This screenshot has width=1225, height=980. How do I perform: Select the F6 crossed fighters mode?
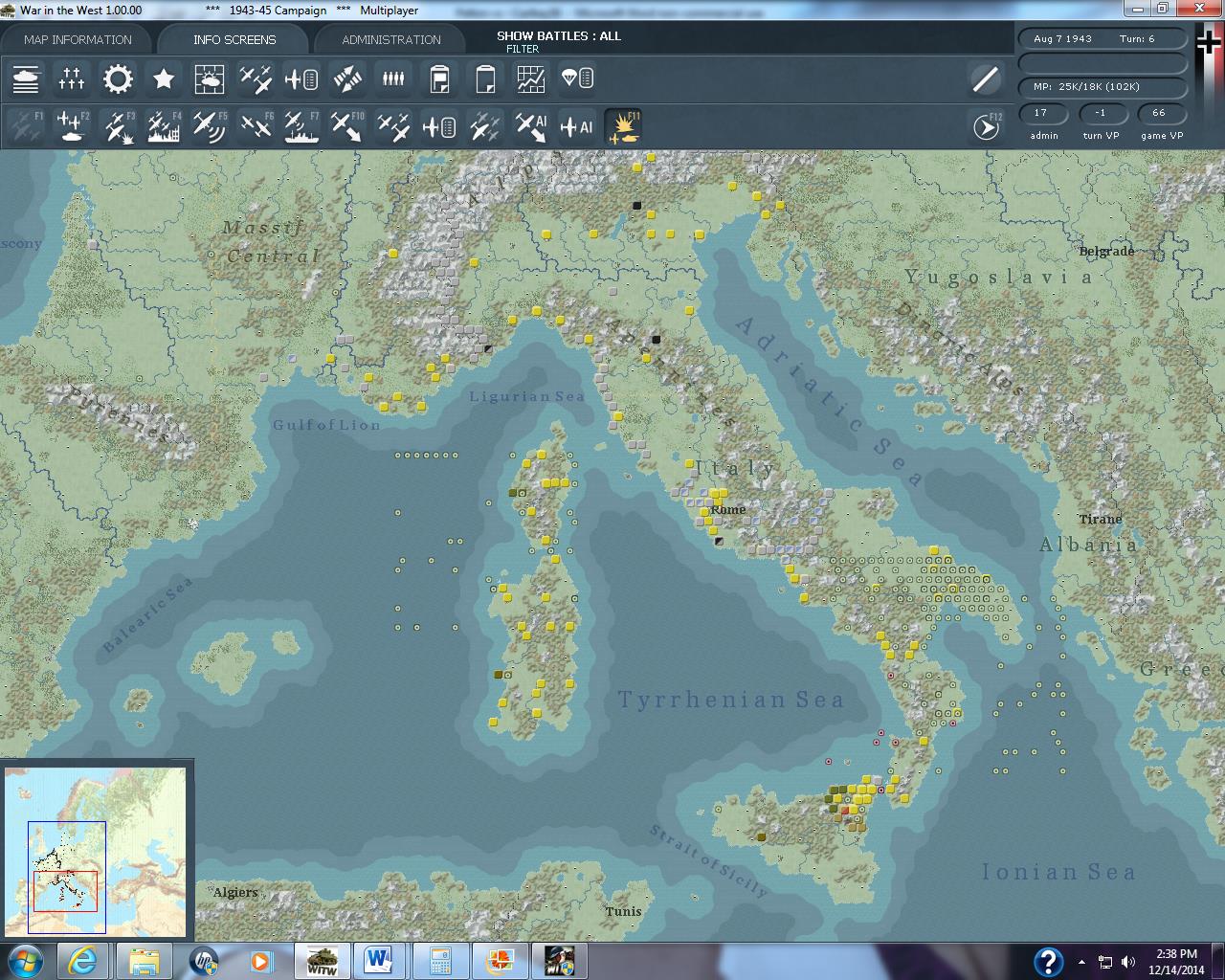(x=256, y=126)
